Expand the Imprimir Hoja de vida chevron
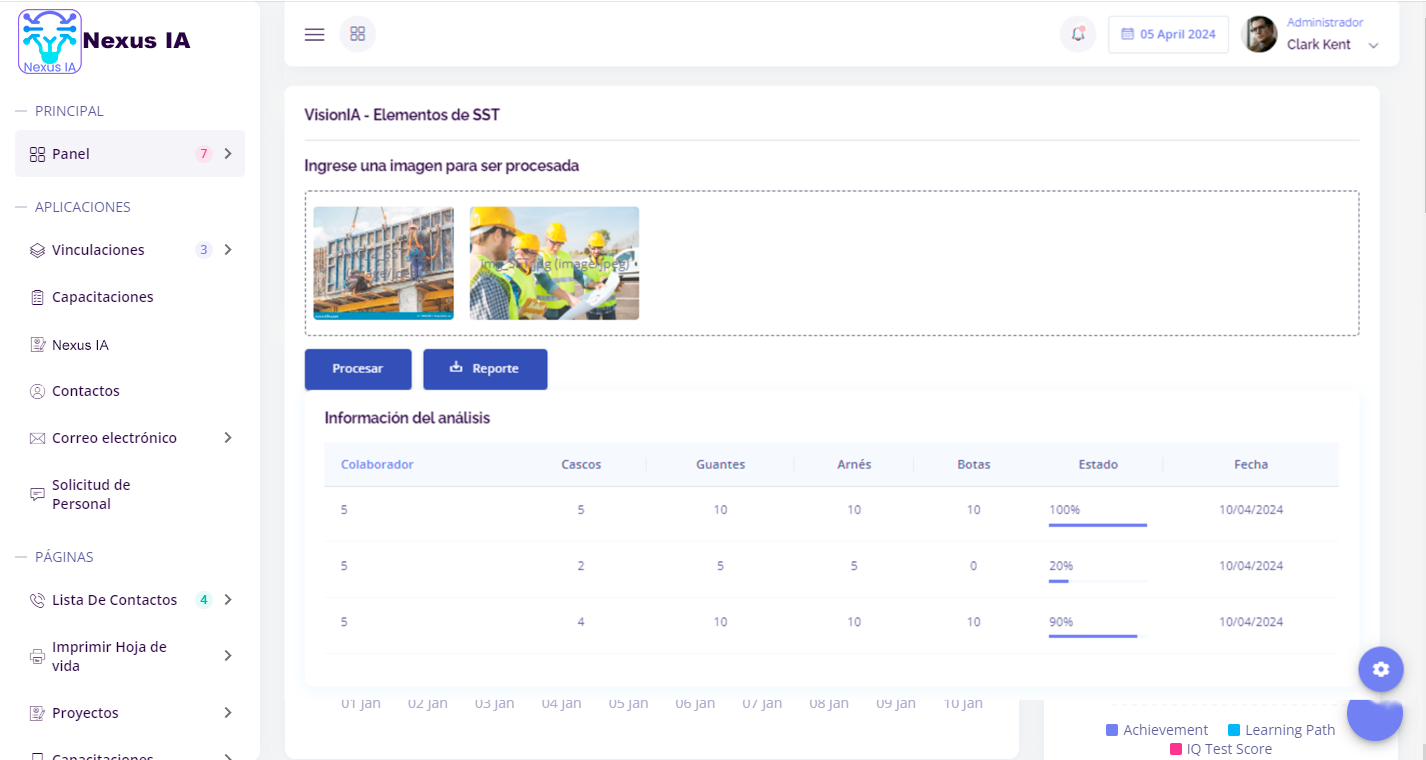 point(228,656)
